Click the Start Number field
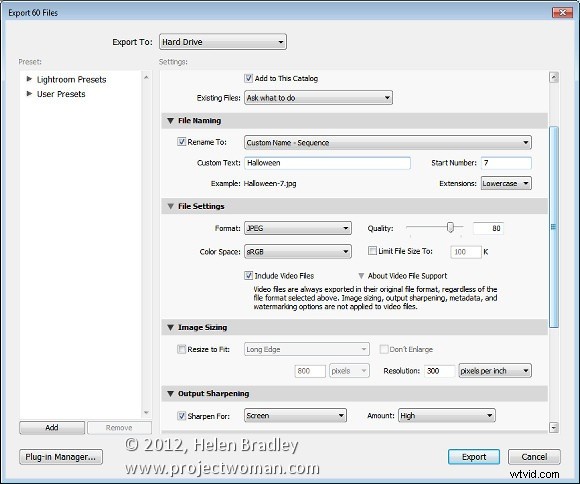This screenshot has width=580, height=484. 506,163
